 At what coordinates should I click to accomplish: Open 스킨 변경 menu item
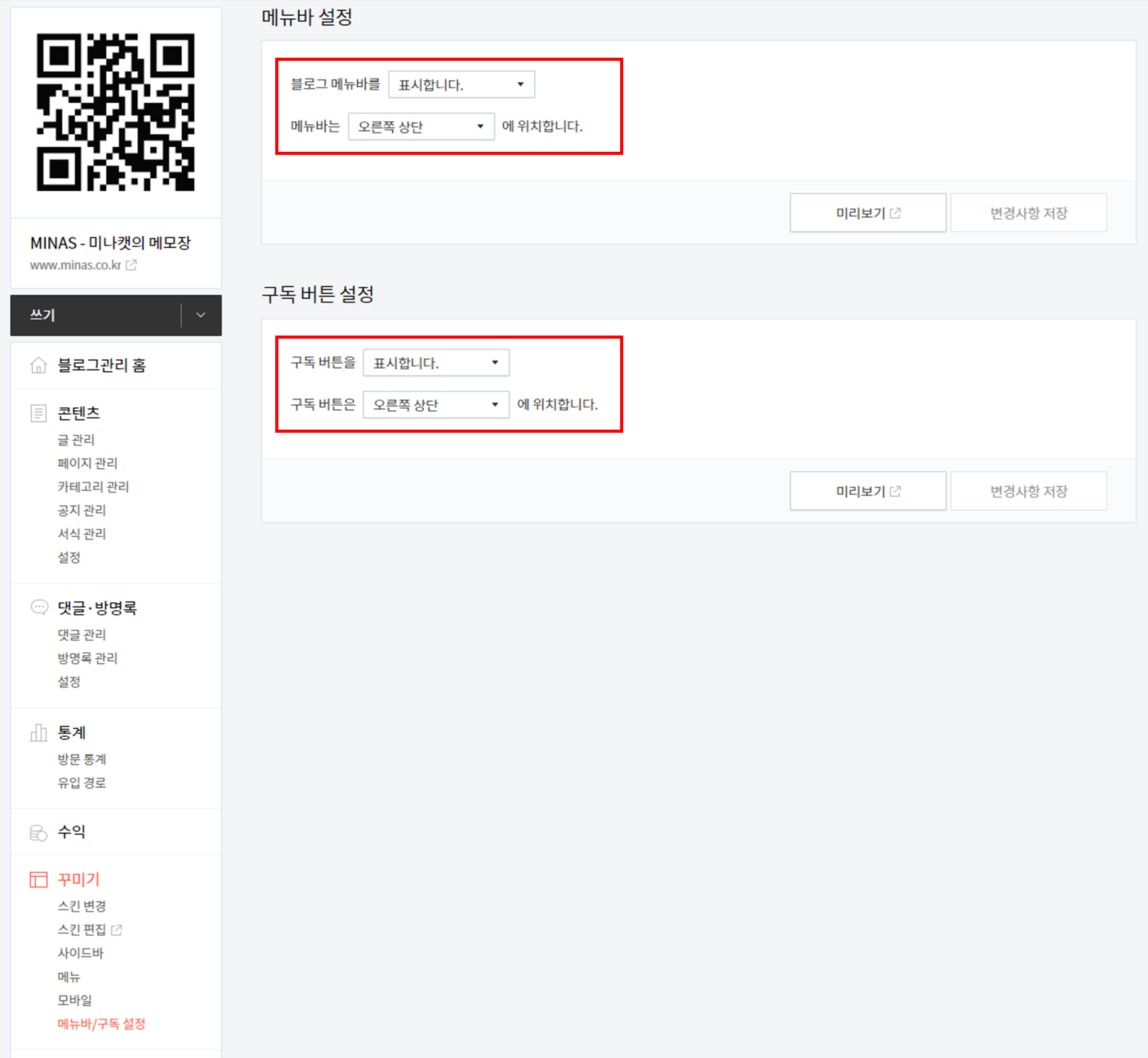[x=82, y=906]
